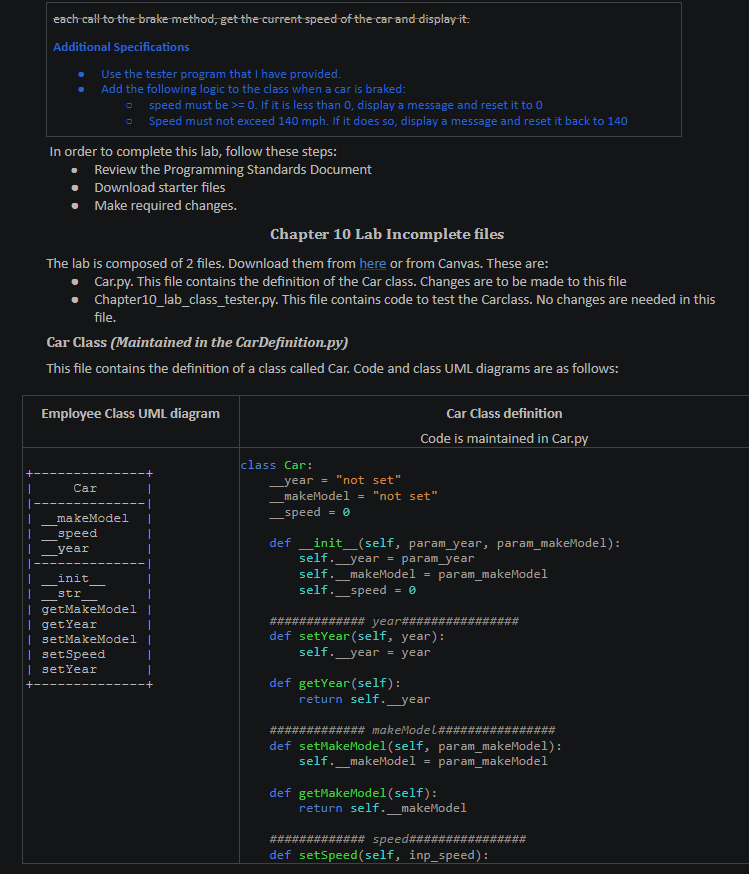
Task: Click the 'Chapter10_lab_class_tester.py' bullet text
Action: (405, 308)
